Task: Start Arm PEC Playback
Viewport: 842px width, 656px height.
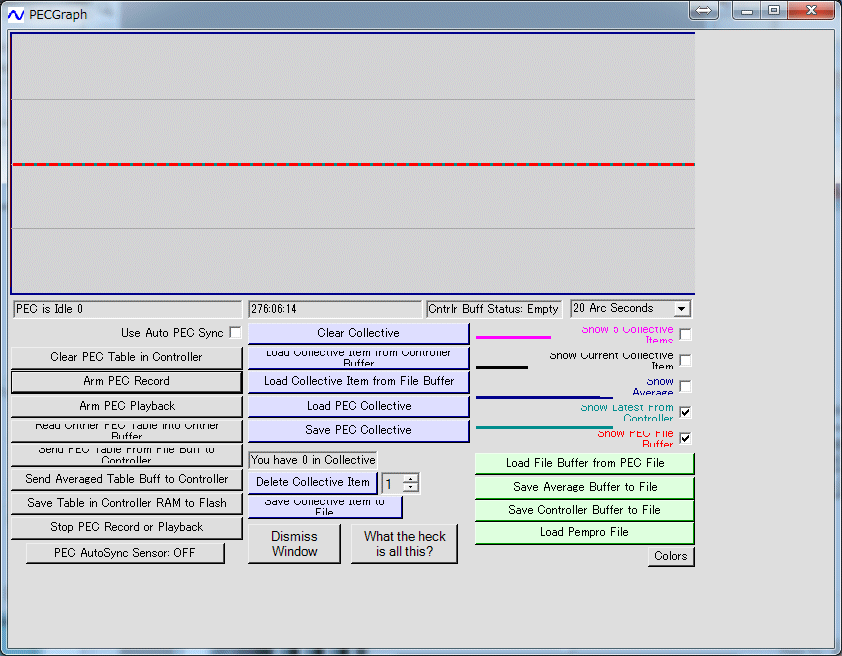Action: tap(127, 406)
